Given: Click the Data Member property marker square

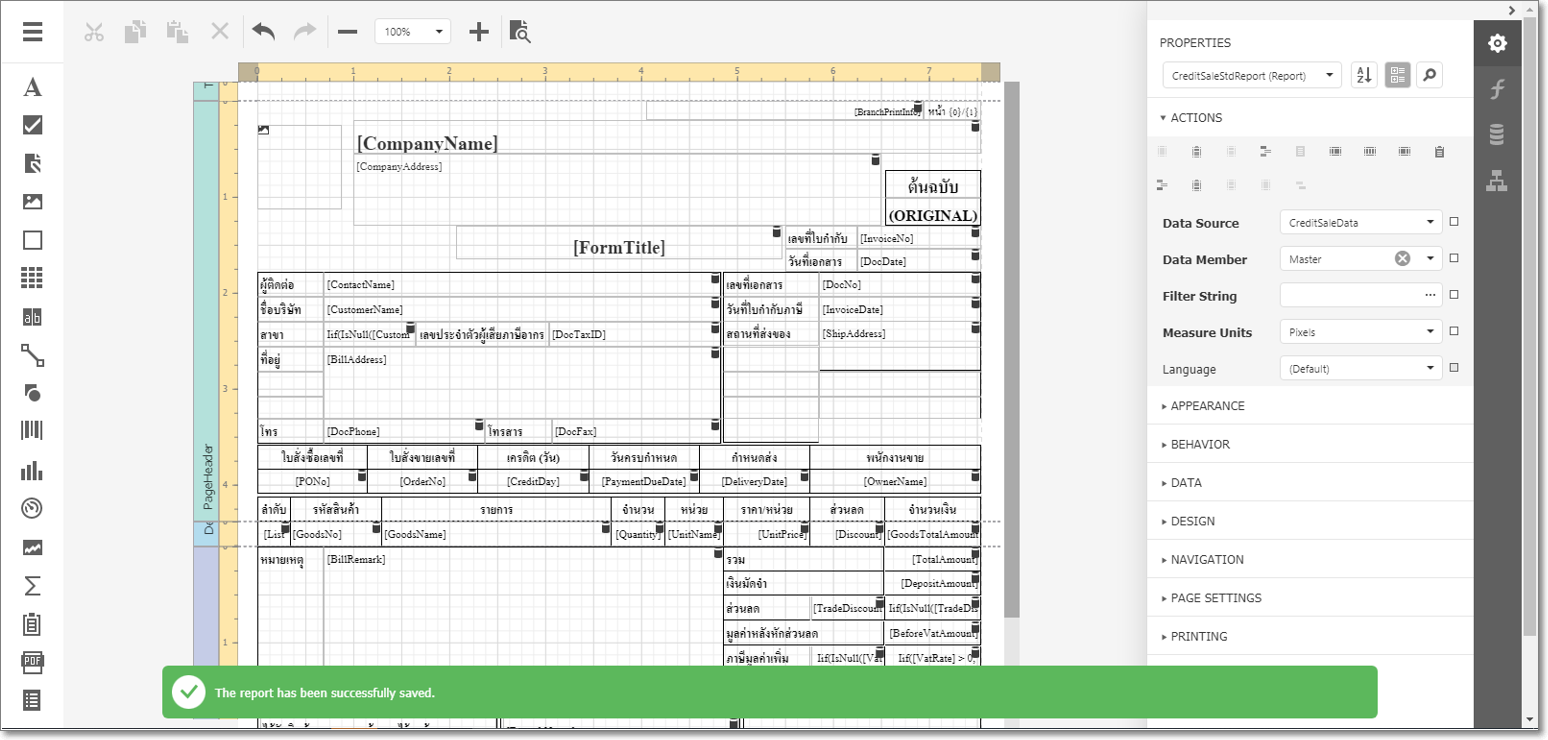Looking at the screenshot, I should 1454,258.
